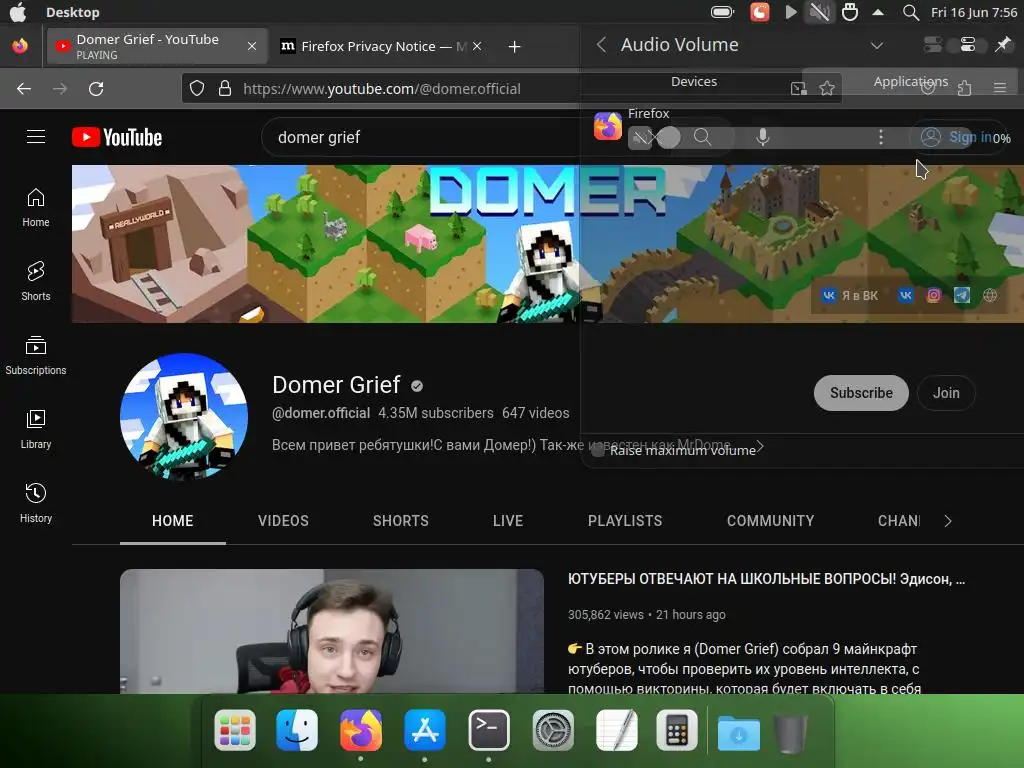This screenshot has width=1024, height=768.
Task: Click the @domer.official handle
Action: [321, 413]
